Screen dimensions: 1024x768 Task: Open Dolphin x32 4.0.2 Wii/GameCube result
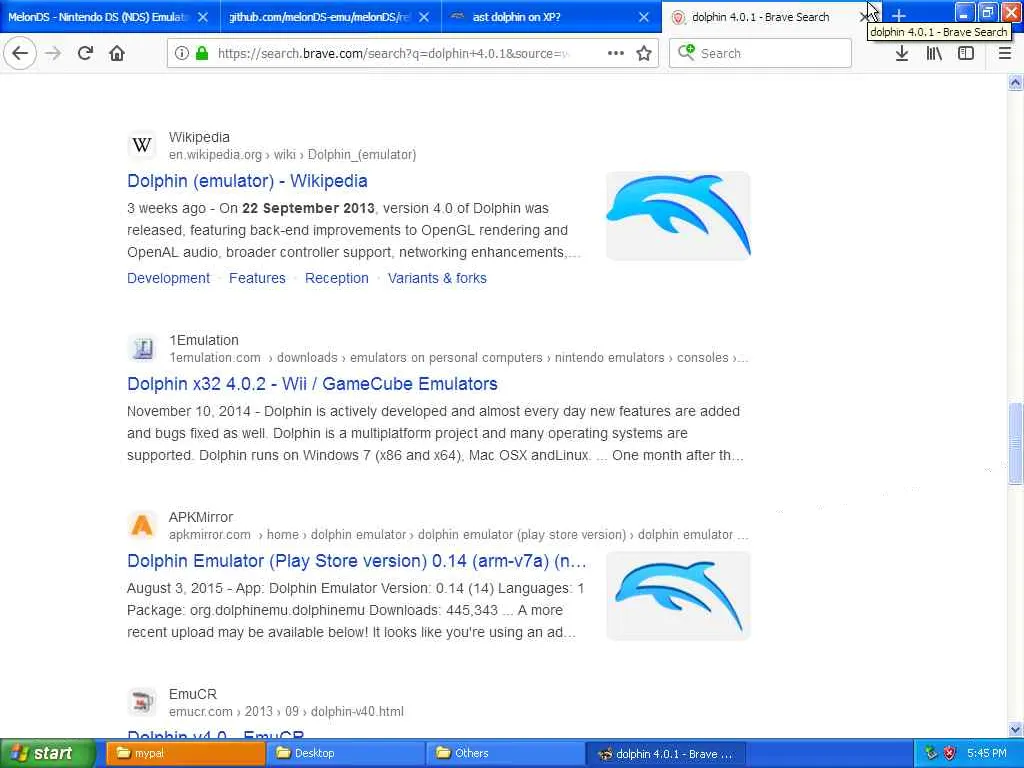312,384
